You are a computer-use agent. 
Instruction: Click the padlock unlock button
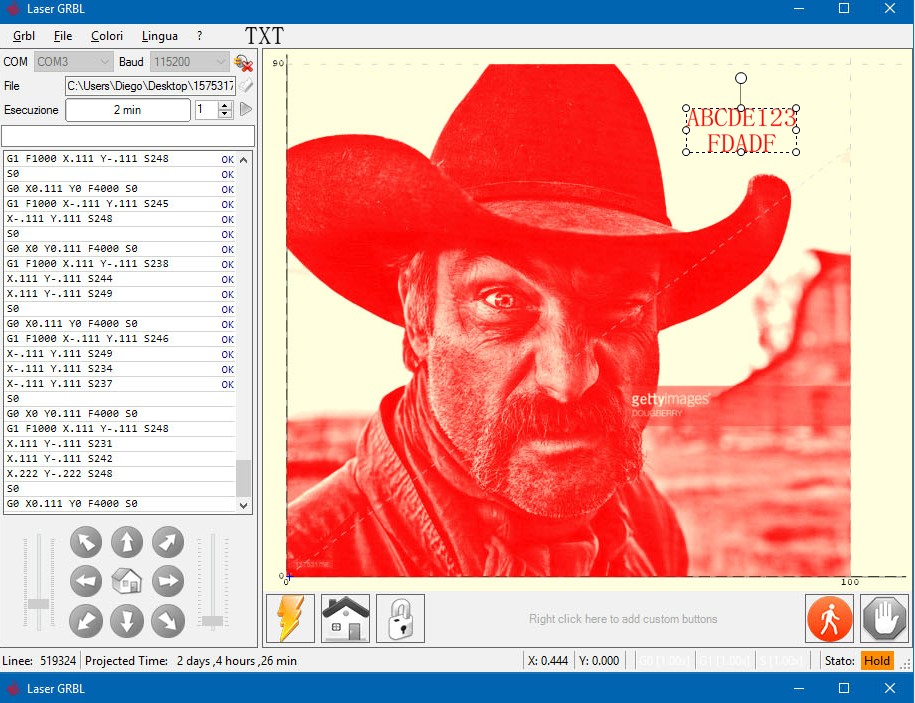400,619
